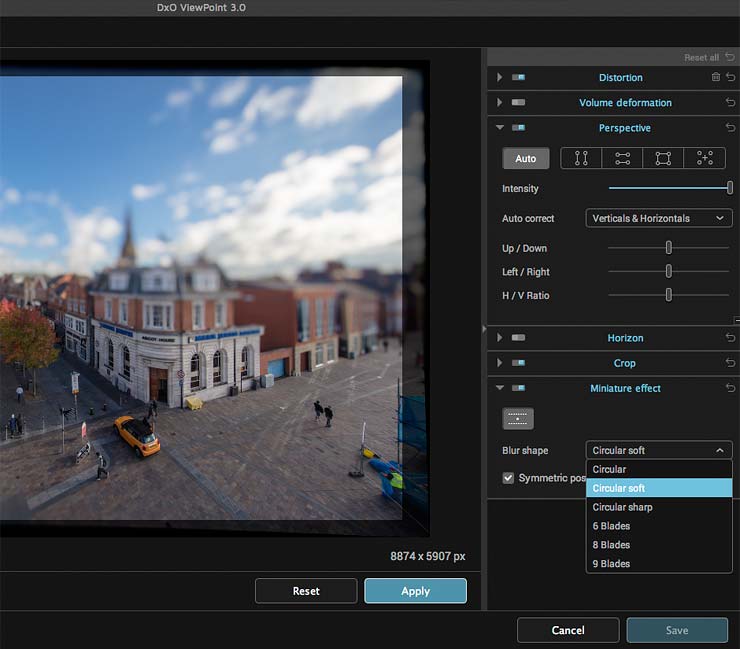Reset the Horizon panel

731,337
